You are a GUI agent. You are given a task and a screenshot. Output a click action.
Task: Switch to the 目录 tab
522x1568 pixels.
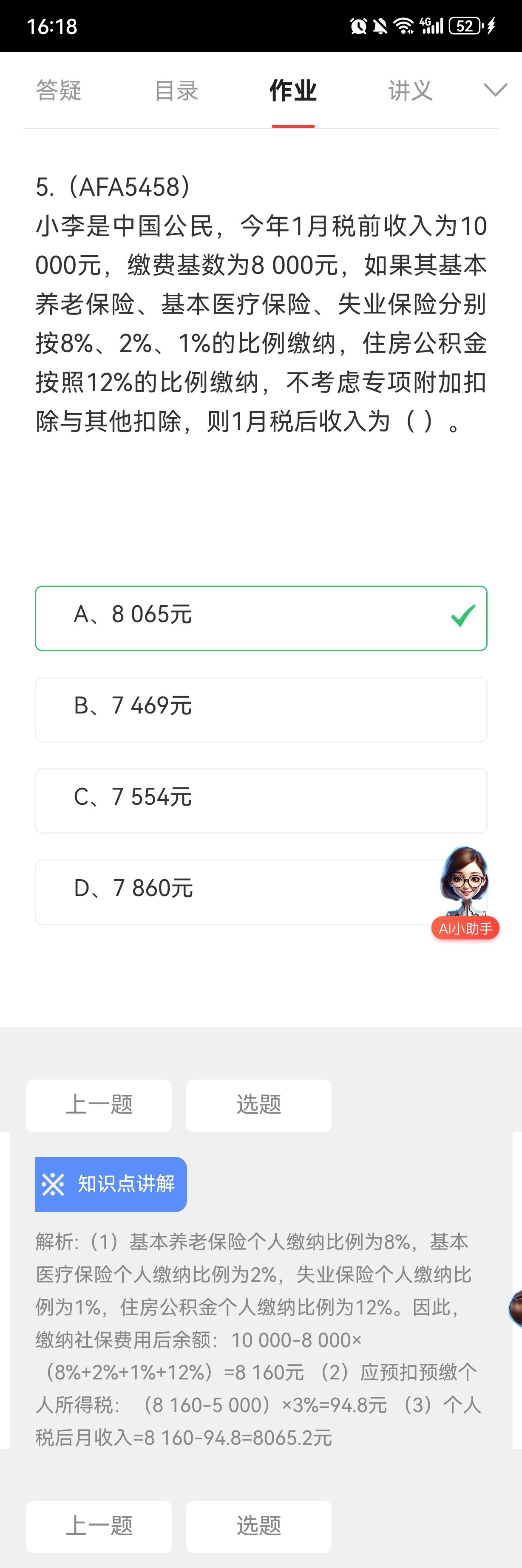(176, 90)
